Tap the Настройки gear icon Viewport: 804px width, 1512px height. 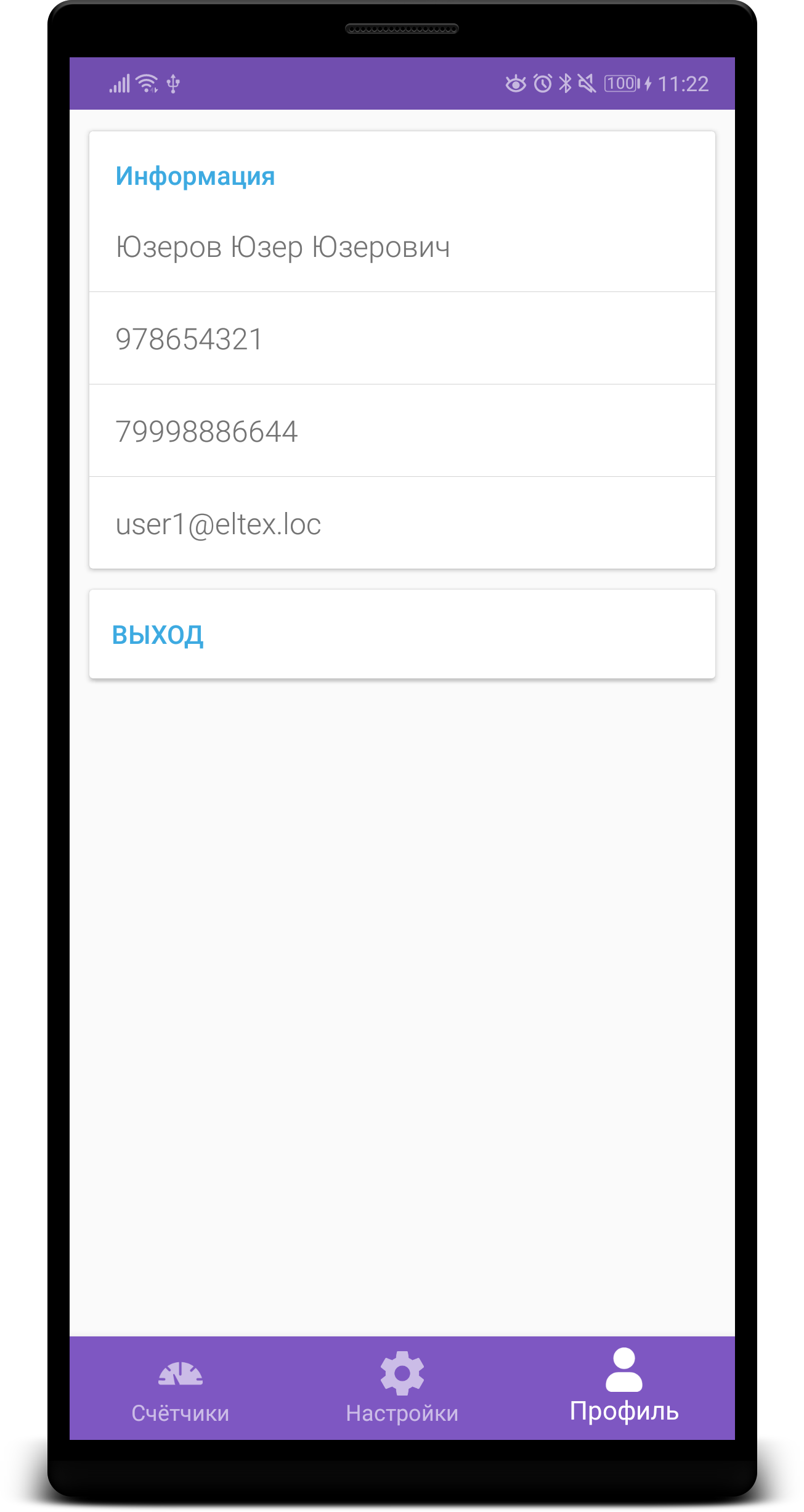(402, 1373)
